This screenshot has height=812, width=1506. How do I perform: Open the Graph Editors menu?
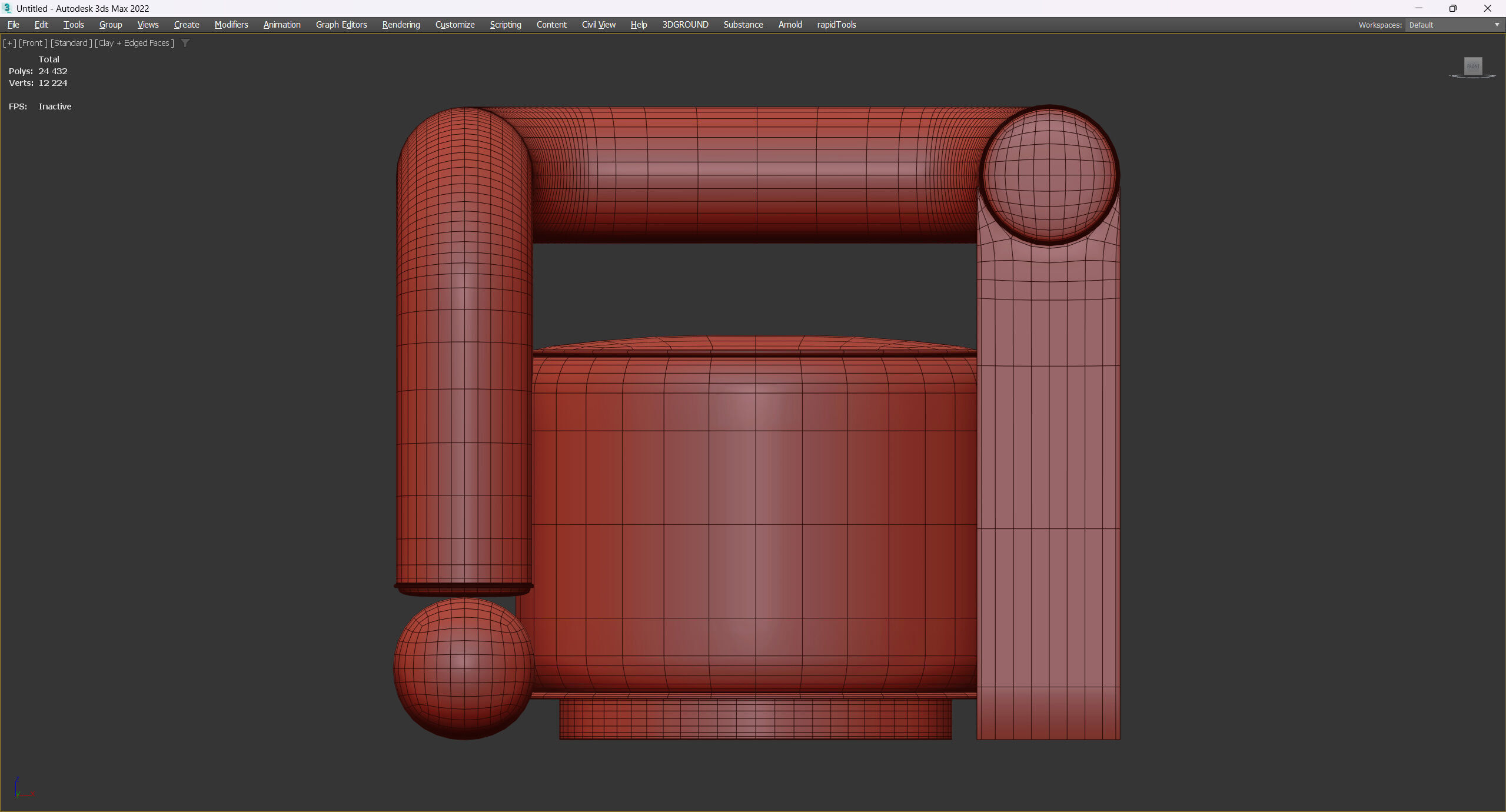pos(341,25)
